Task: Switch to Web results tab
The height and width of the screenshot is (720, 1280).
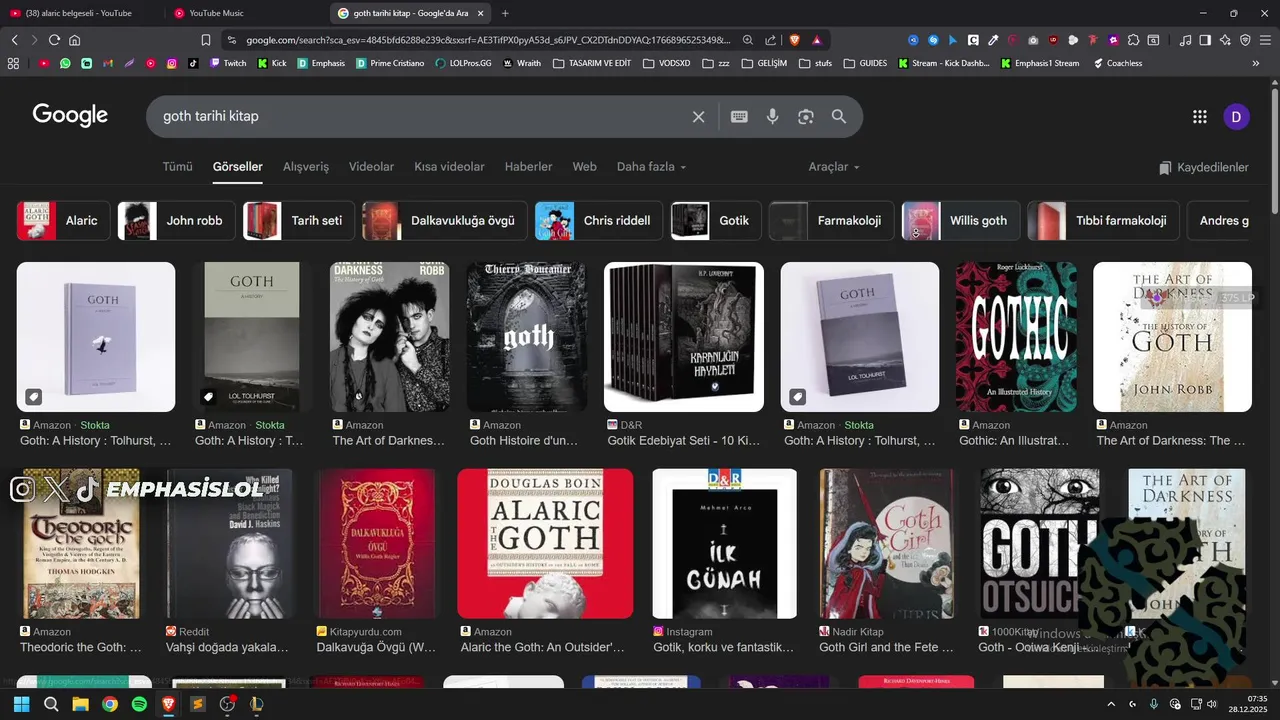Action: (584, 167)
